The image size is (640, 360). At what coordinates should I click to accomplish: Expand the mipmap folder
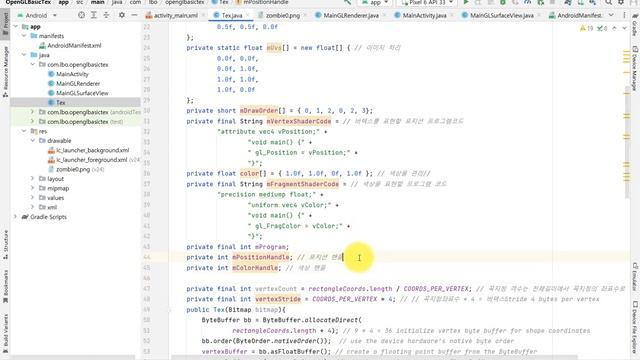[33, 188]
